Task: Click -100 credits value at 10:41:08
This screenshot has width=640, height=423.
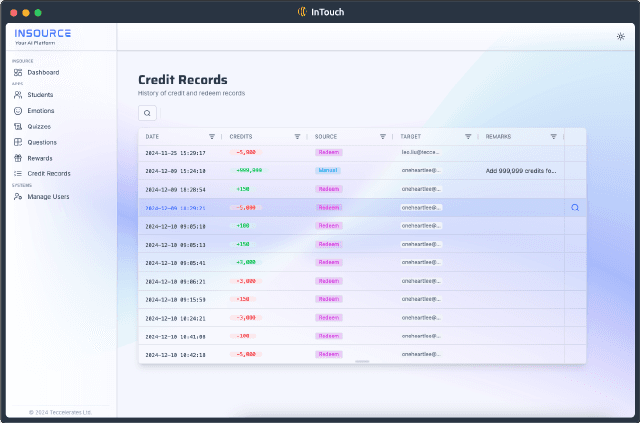Action: [243, 336]
